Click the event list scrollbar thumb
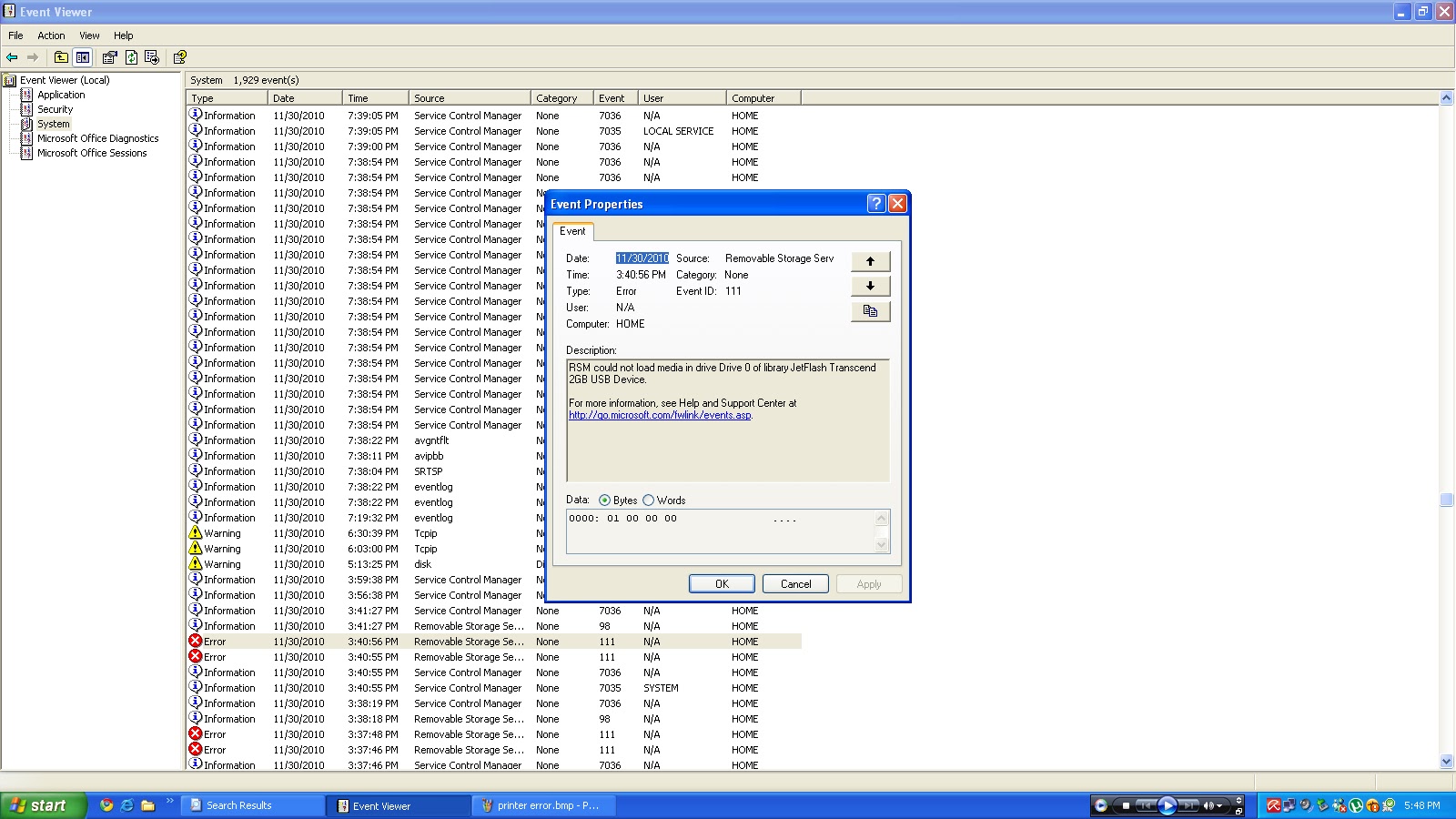This screenshot has height=819, width=1456. 1447,500
